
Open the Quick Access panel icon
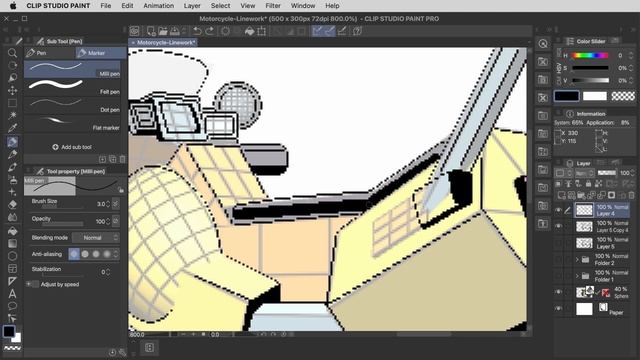pyautogui.click(x=543, y=44)
